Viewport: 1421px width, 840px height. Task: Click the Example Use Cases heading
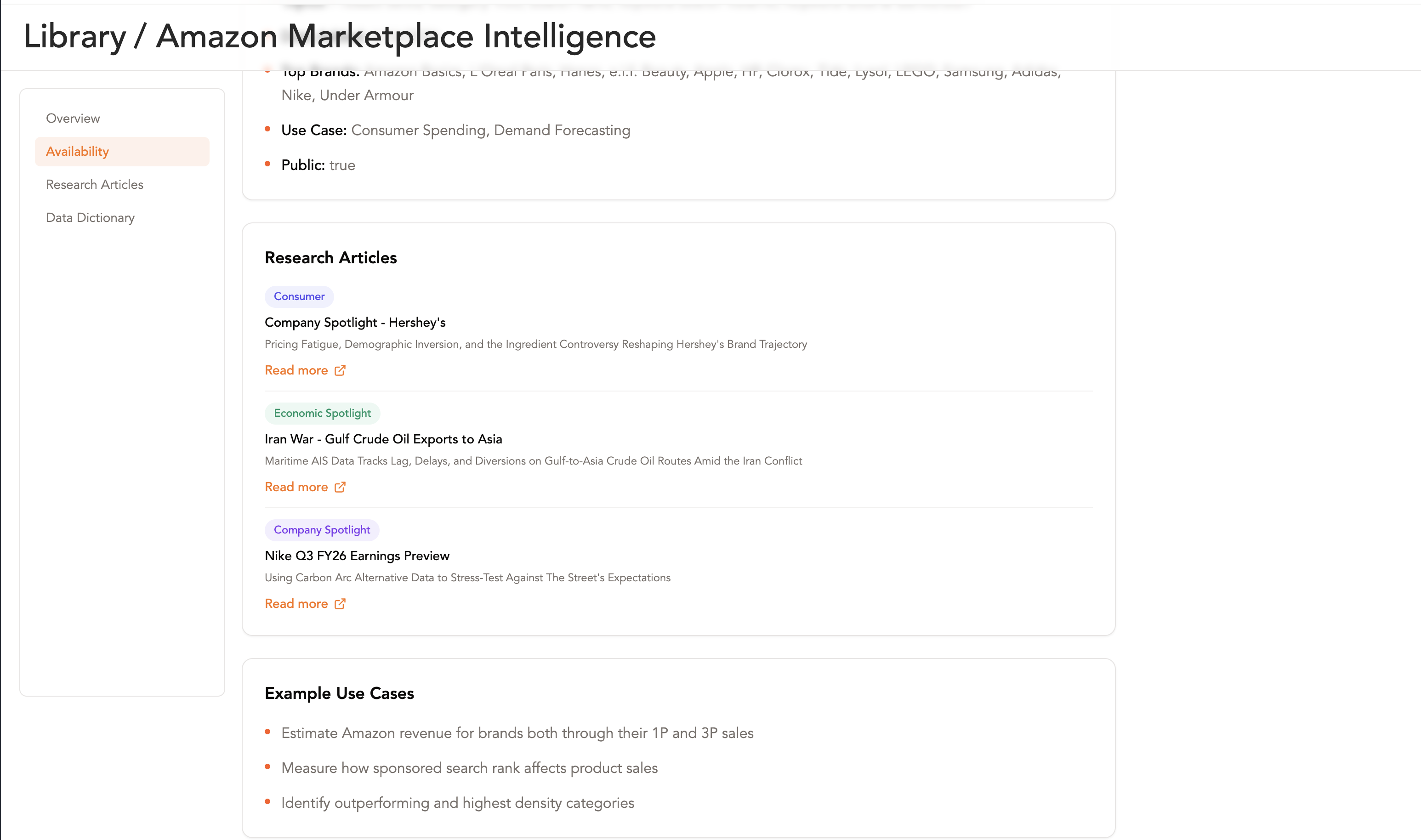[339, 693]
